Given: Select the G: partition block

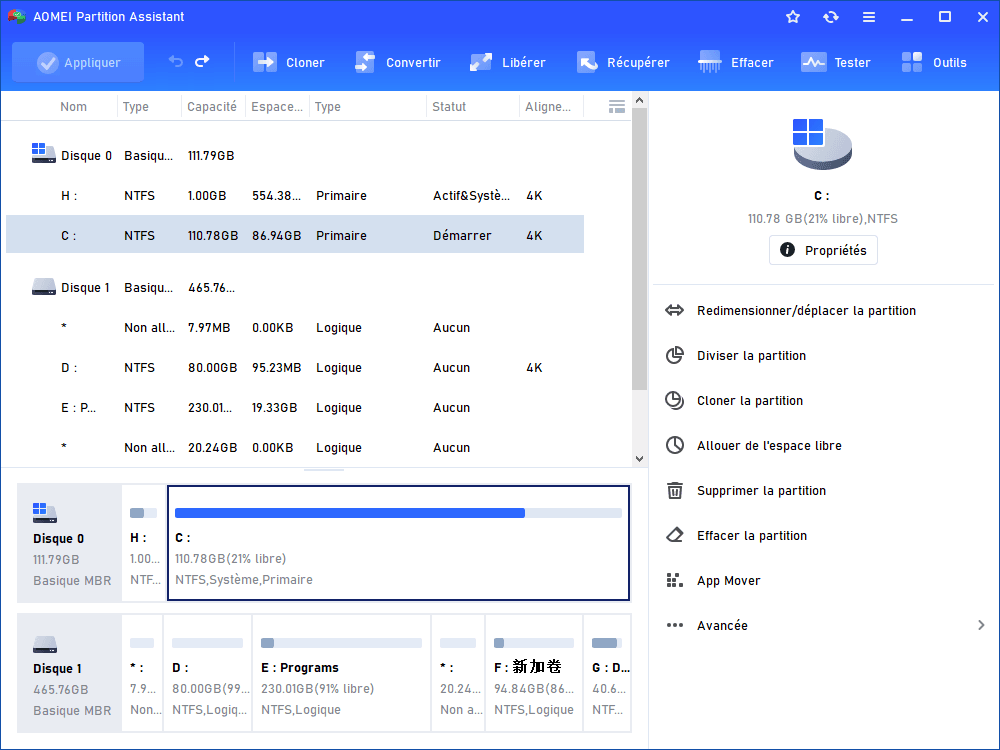Looking at the screenshot, I should pos(607,673).
